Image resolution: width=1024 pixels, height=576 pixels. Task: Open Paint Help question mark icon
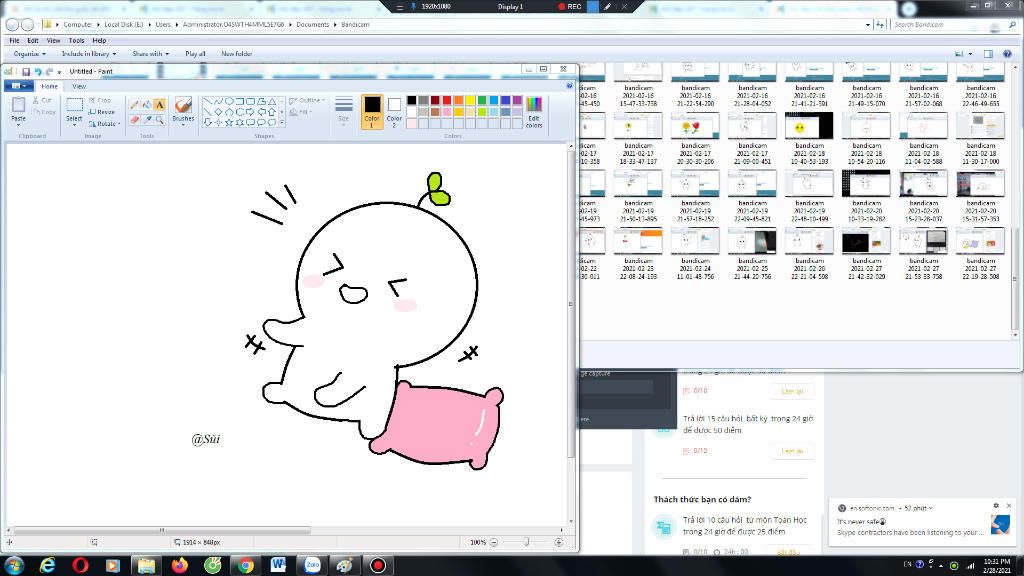click(569, 86)
